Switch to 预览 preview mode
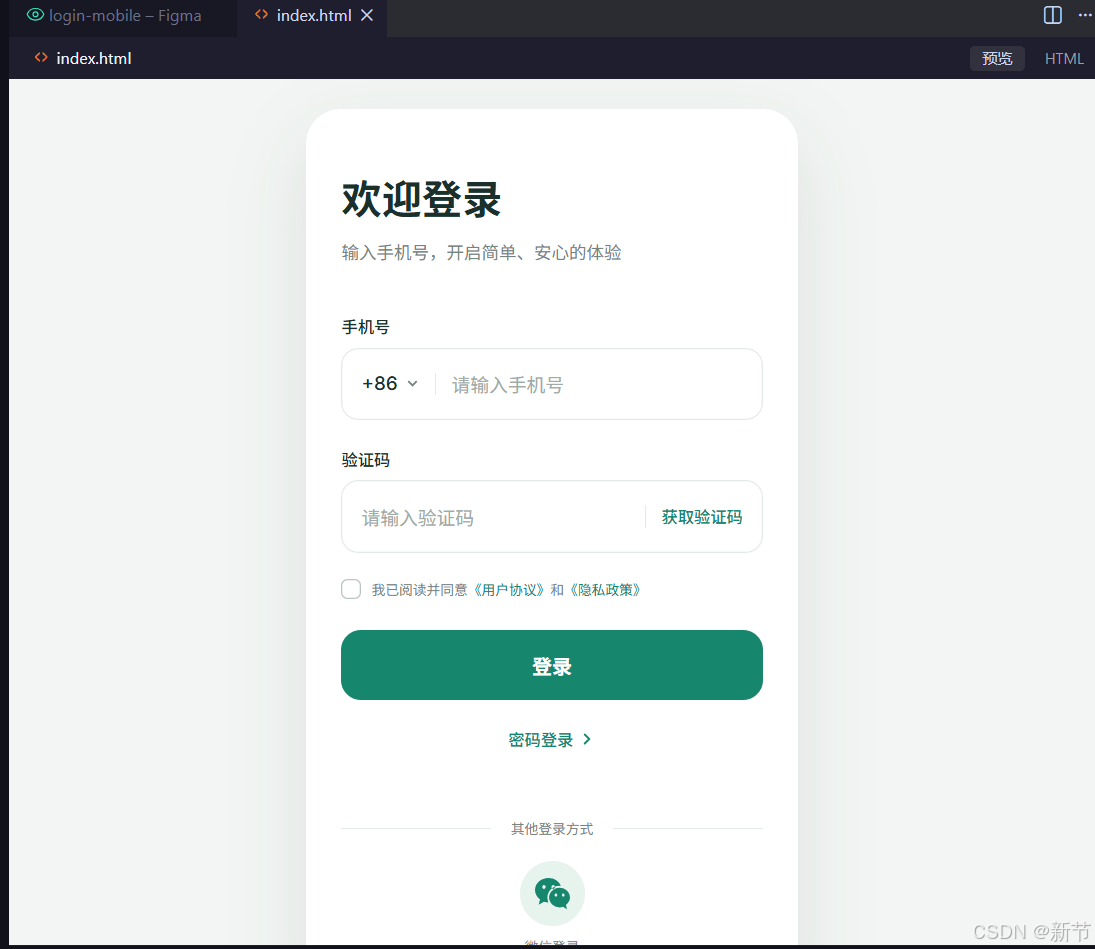 point(997,59)
